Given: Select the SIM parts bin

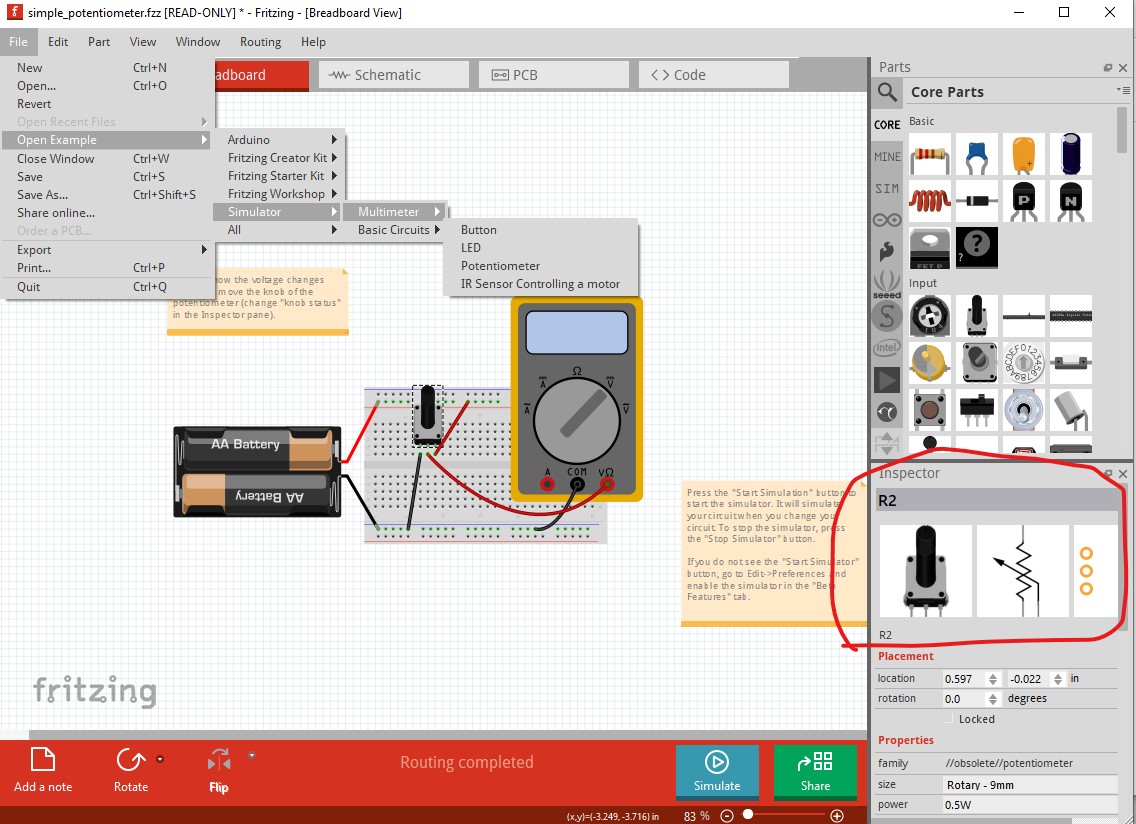Looking at the screenshot, I should [887, 188].
